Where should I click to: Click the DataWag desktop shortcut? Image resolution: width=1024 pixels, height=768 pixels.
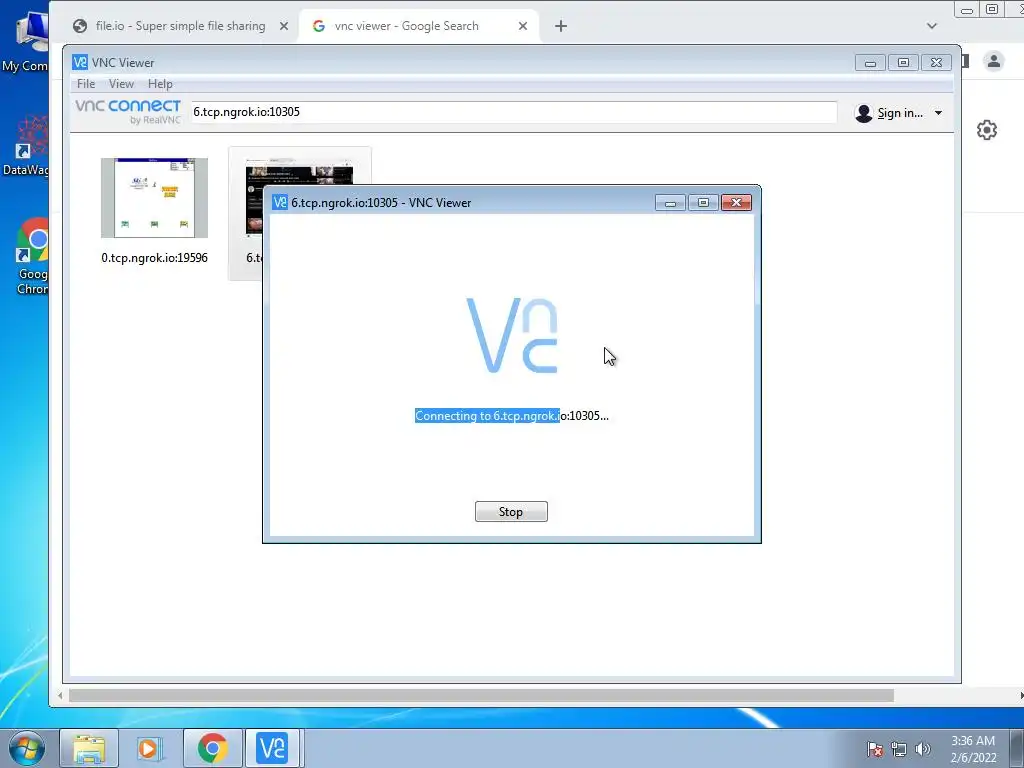[x=25, y=145]
